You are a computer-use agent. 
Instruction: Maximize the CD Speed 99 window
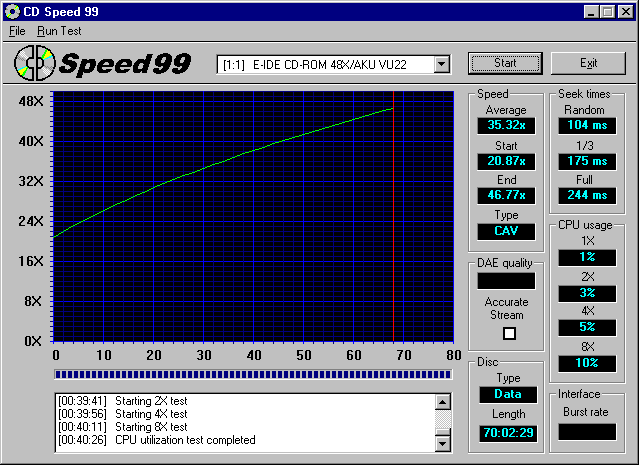pyautogui.click(x=607, y=12)
